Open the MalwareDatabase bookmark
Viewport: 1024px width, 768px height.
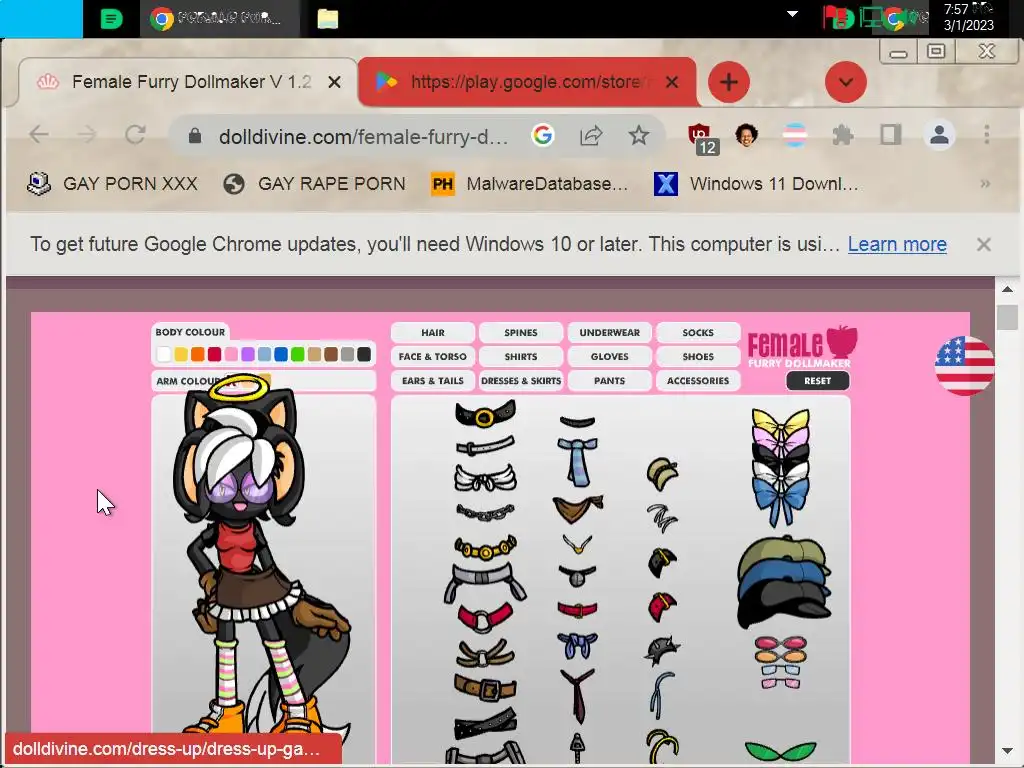pos(530,184)
